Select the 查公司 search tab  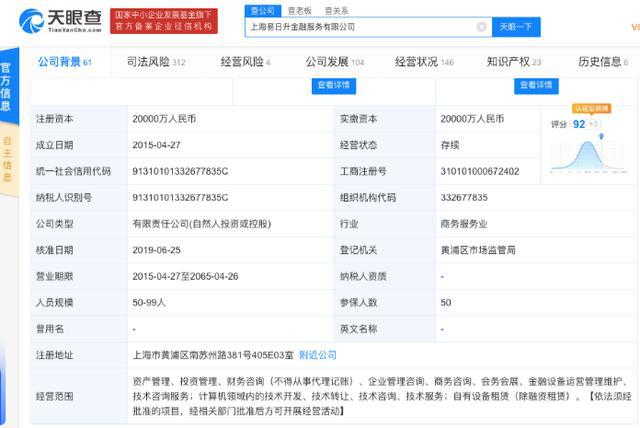click(x=262, y=11)
